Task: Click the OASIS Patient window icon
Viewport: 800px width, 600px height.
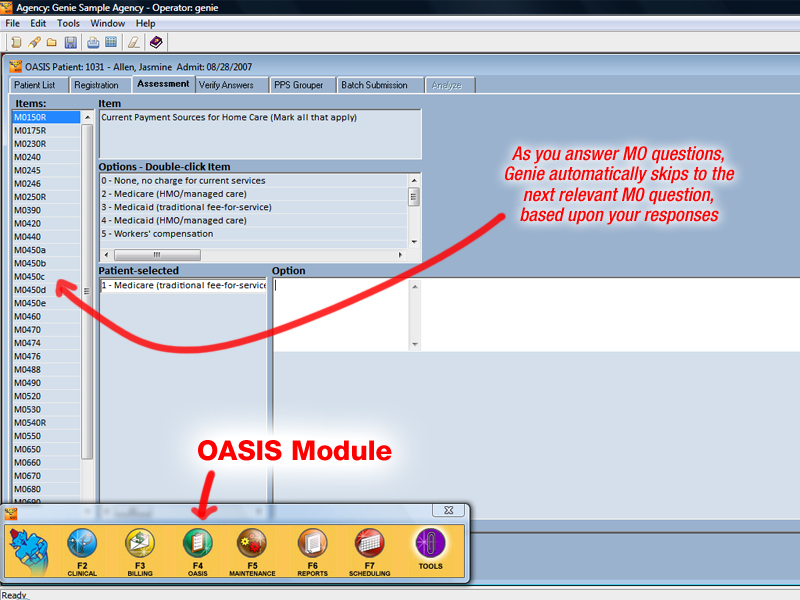Action: click(16, 66)
